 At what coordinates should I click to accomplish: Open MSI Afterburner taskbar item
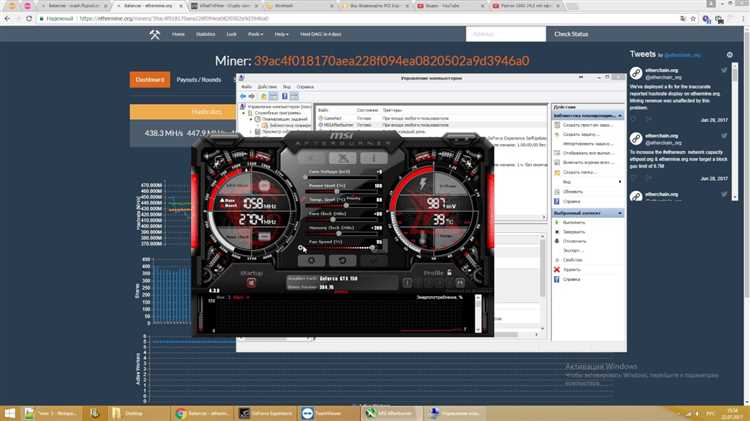(393, 413)
